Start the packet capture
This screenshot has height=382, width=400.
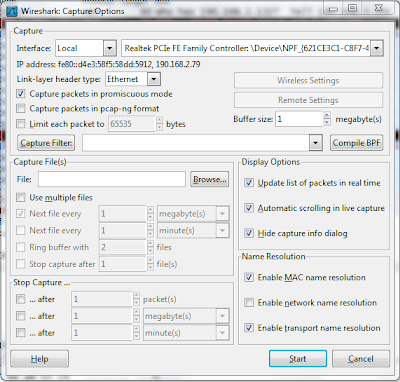(298, 359)
